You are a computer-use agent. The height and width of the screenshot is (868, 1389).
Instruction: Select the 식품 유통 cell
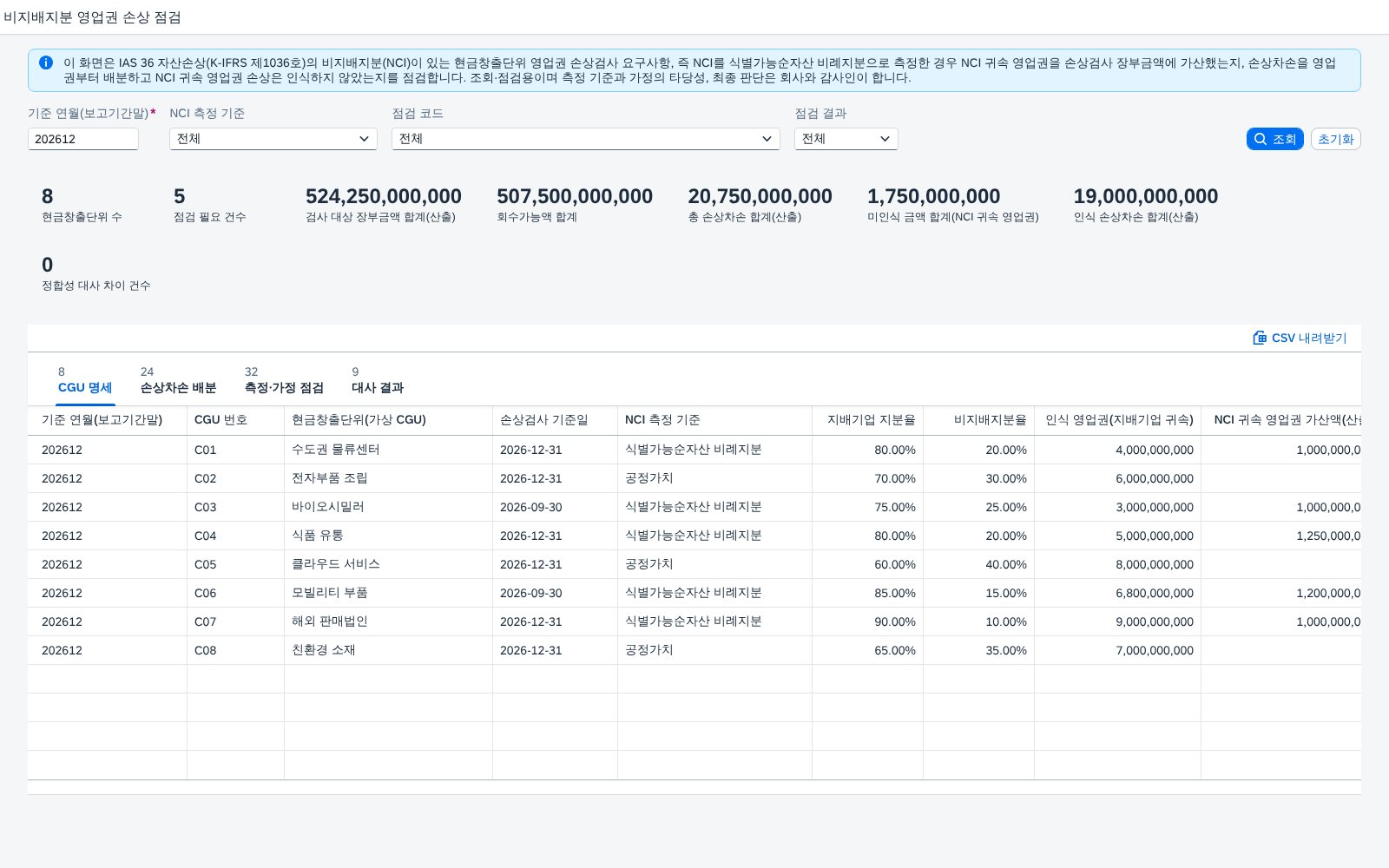388,536
